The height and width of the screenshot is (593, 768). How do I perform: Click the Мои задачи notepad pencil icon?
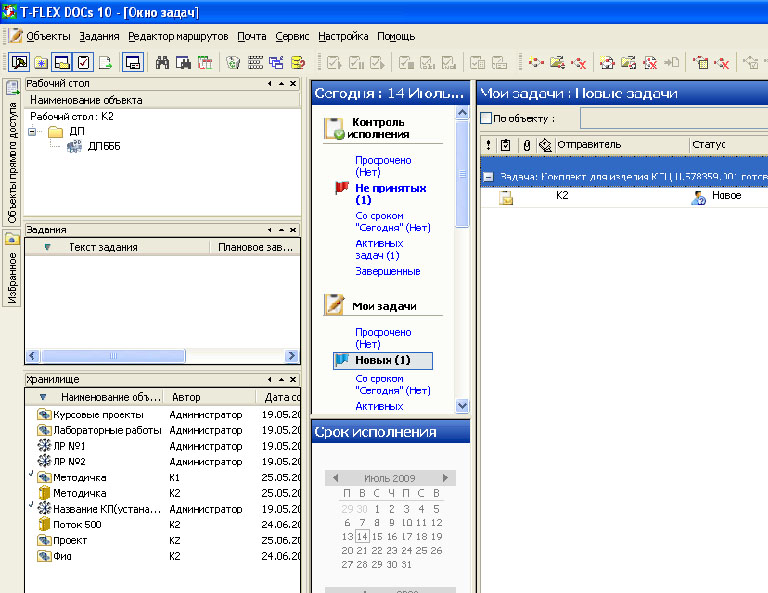point(334,304)
